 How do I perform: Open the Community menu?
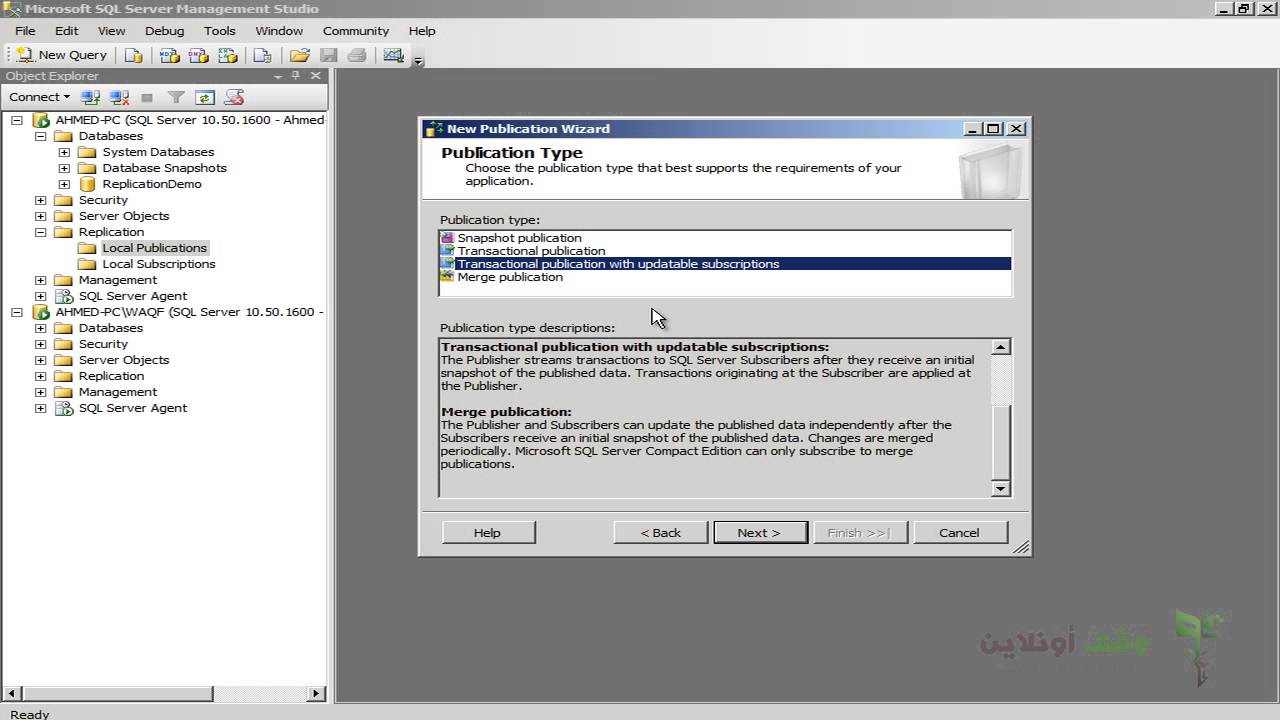(356, 31)
